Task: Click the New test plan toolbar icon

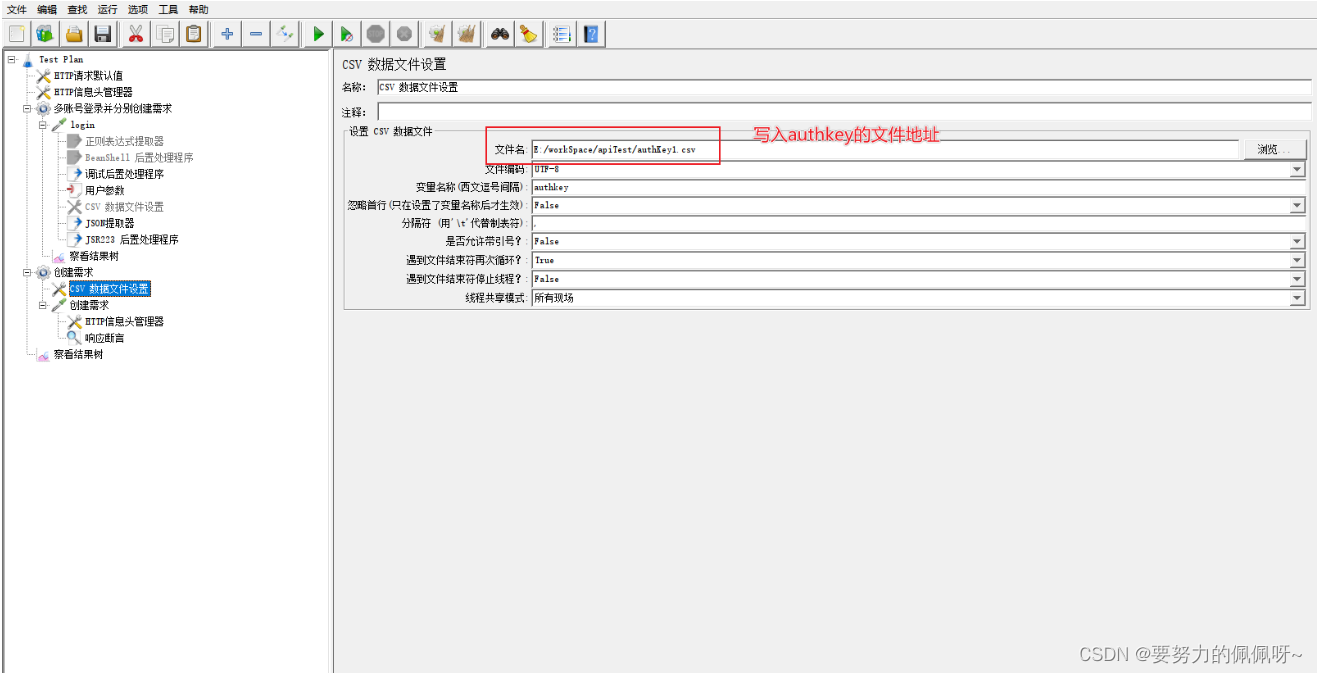Action: click(x=16, y=34)
